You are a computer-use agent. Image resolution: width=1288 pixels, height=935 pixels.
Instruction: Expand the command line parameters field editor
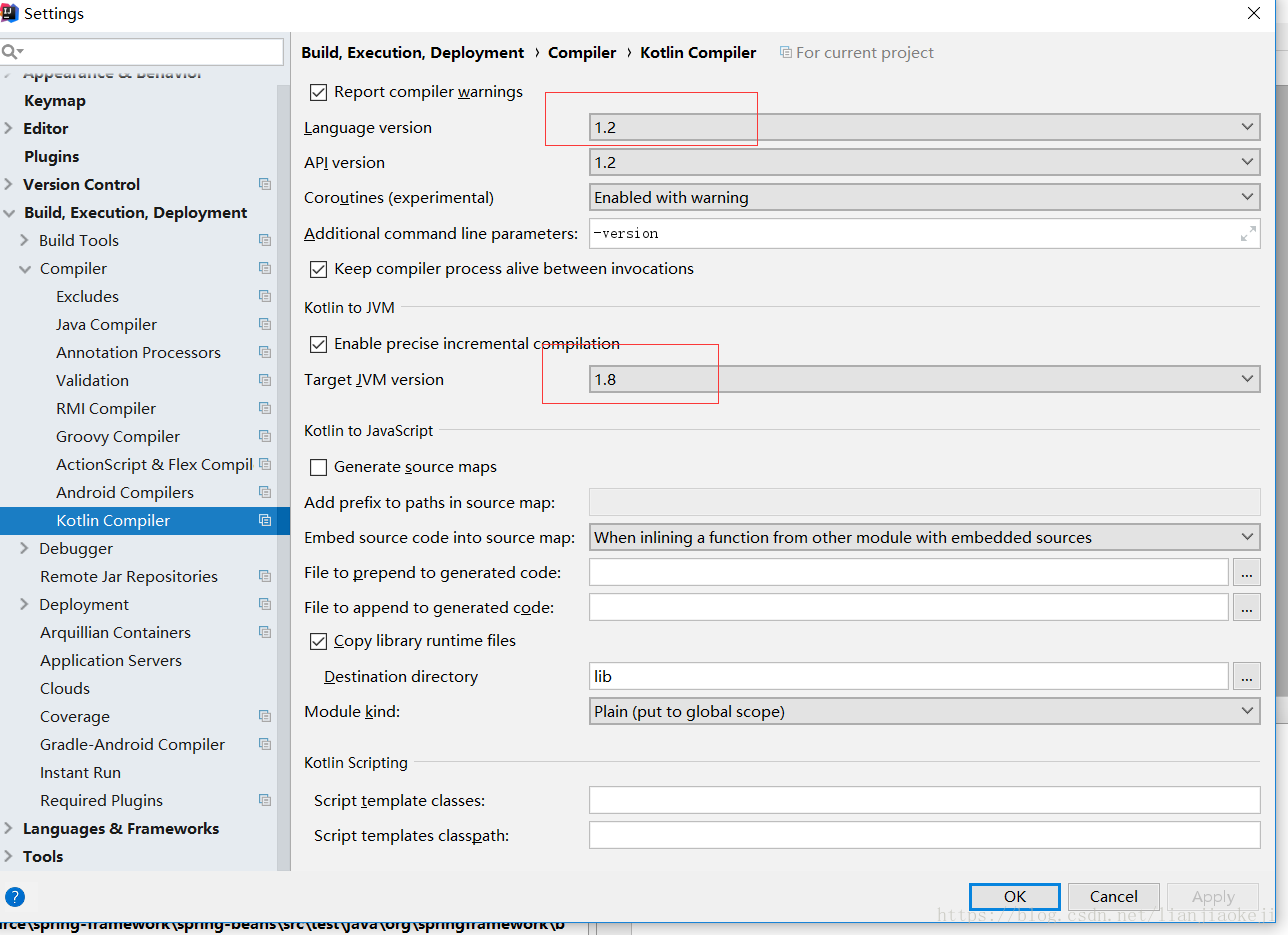point(1248,234)
